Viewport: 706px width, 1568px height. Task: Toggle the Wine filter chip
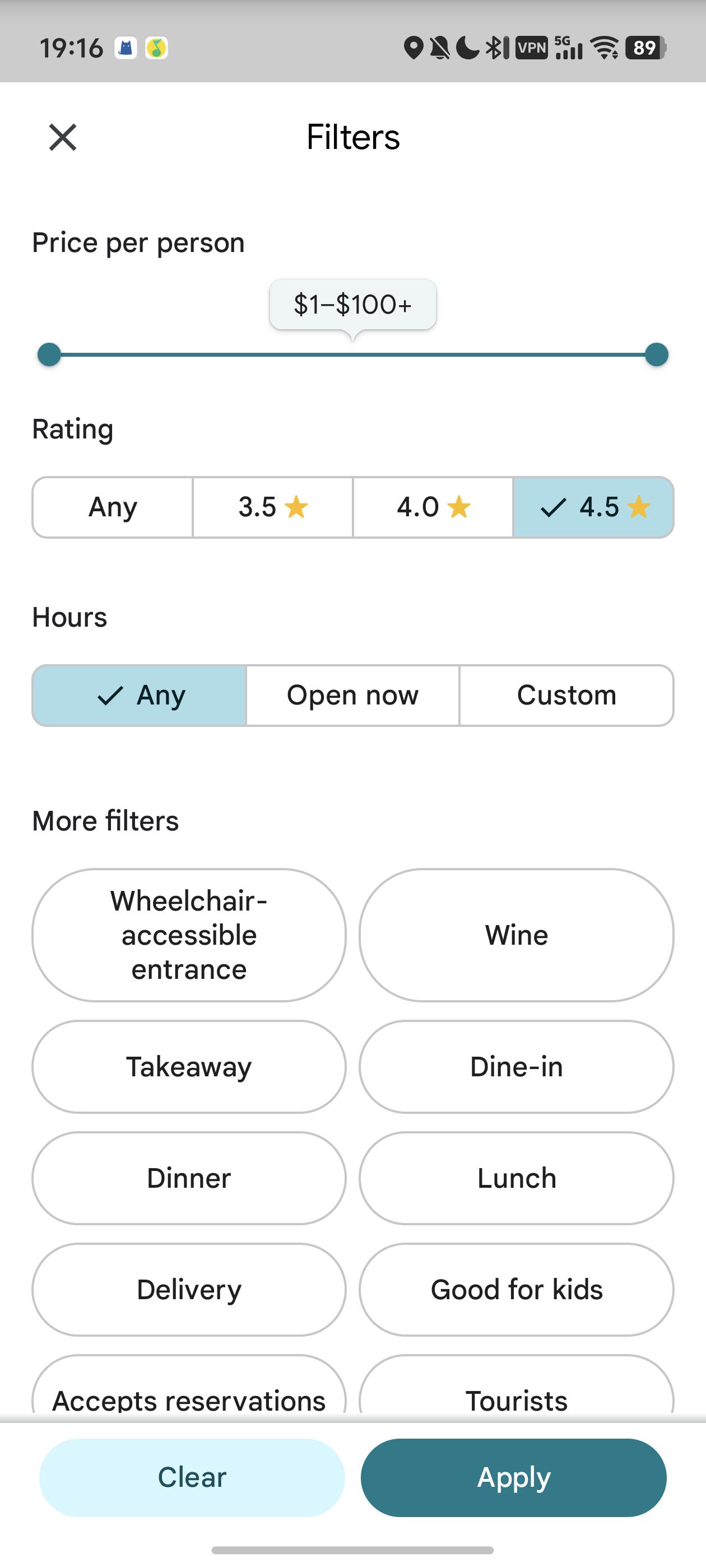pyautogui.click(x=517, y=935)
